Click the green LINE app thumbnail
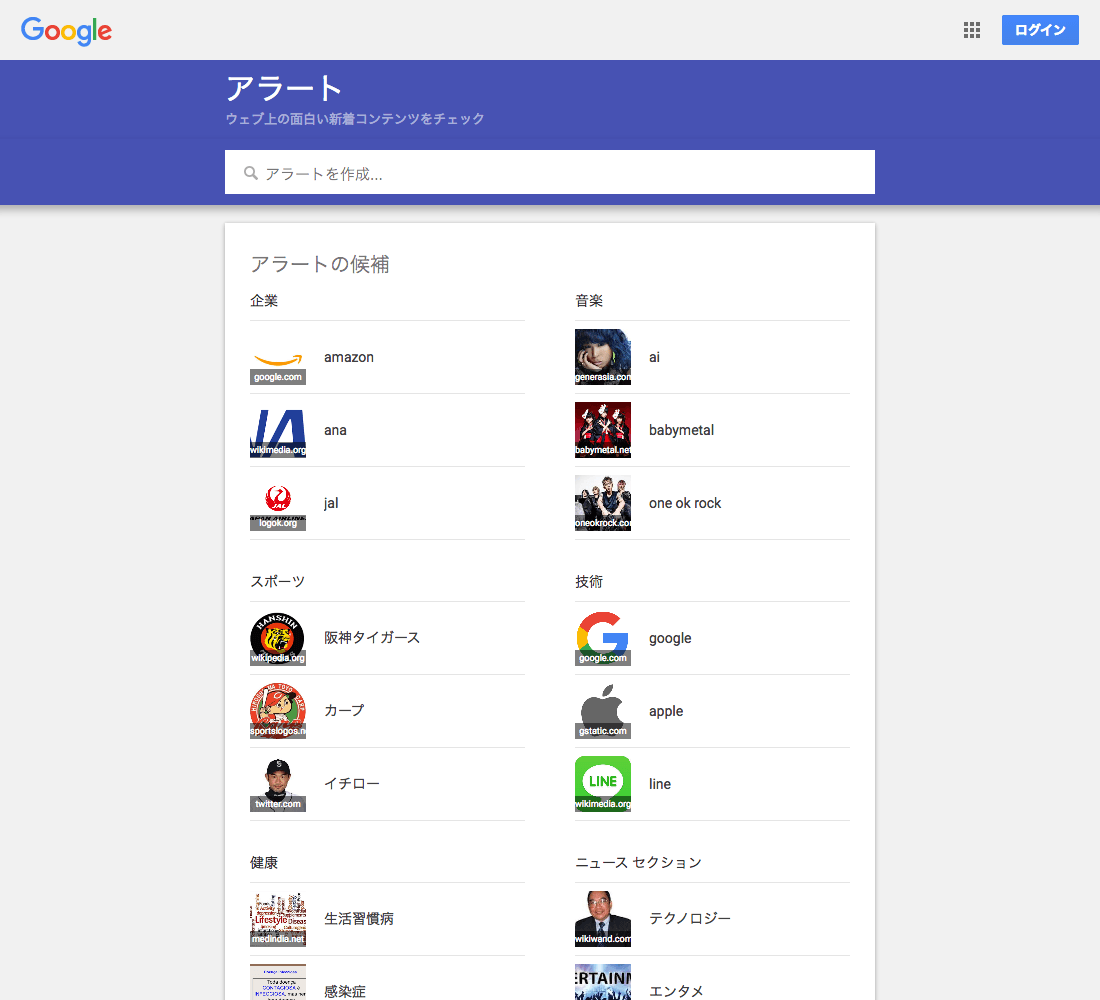This screenshot has height=1000, width=1100. click(x=603, y=784)
